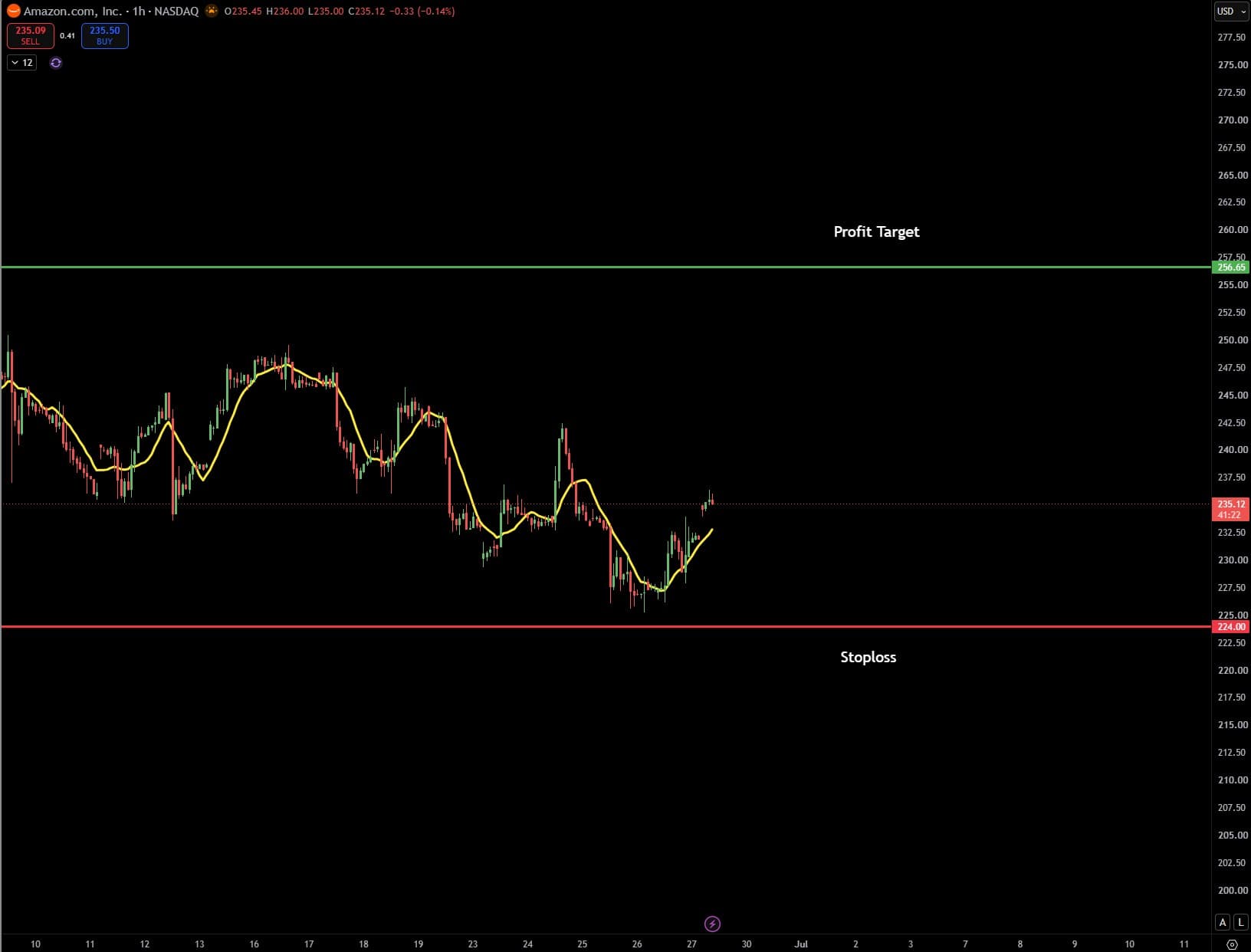1251x952 pixels.
Task: Select the green Profit Target horizontal line
Action: 606,267
